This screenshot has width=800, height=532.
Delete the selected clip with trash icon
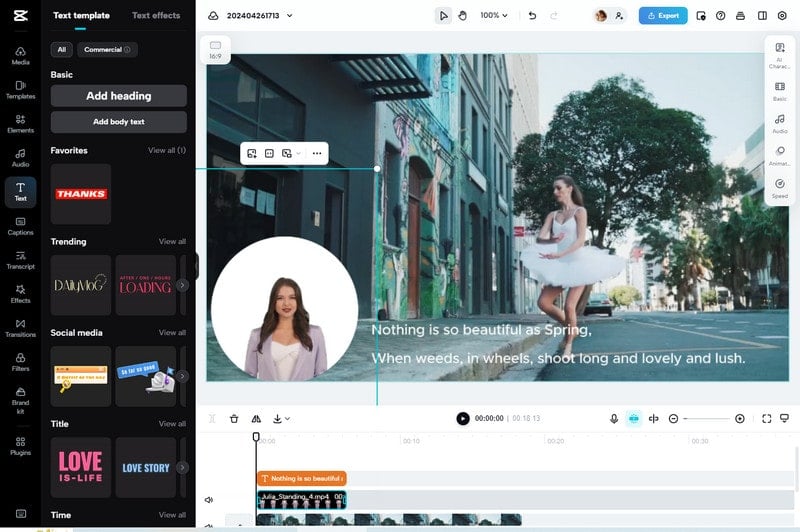(234, 419)
